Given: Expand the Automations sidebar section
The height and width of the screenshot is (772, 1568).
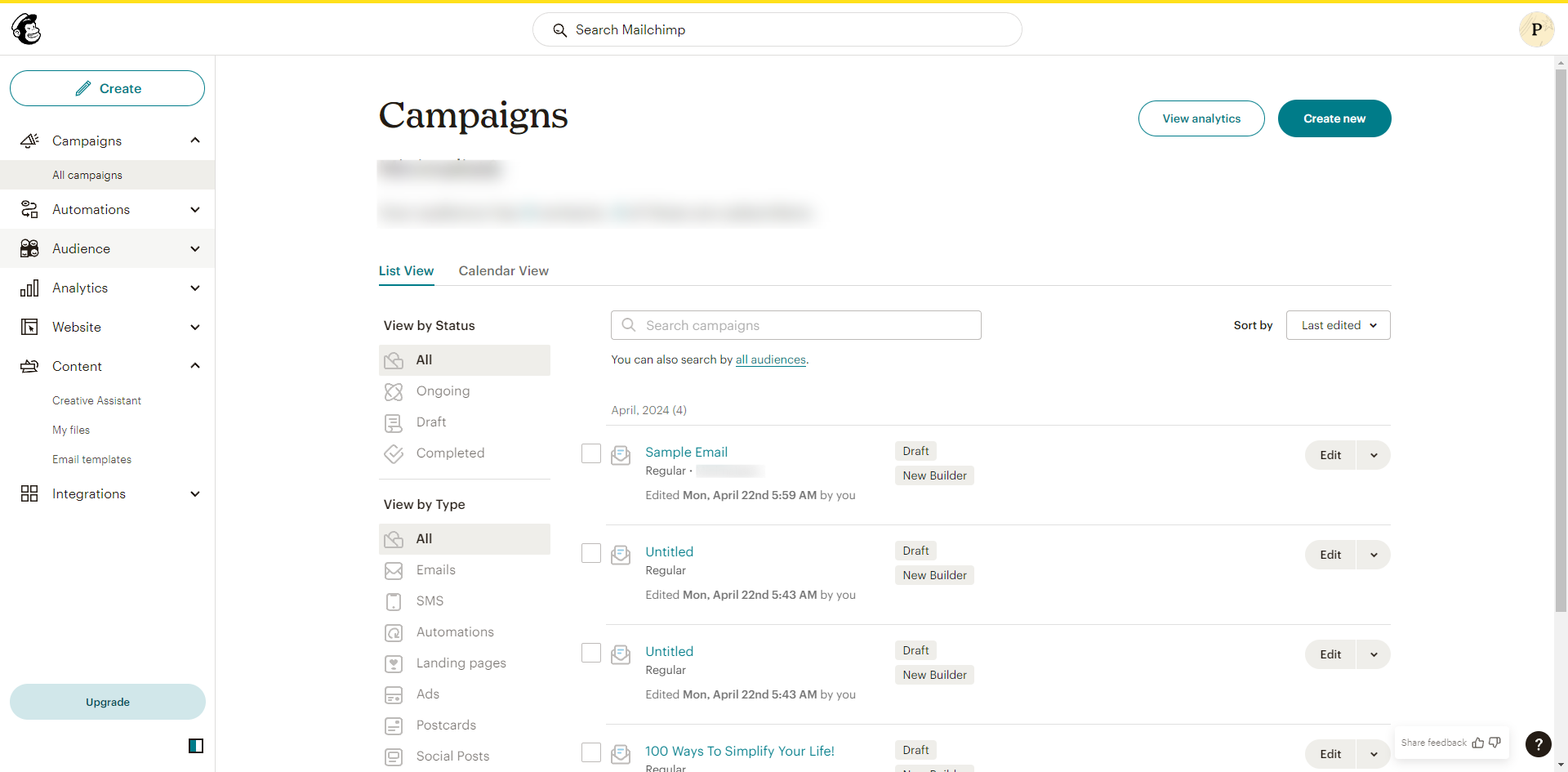Looking at the screenshot, I should tap(195, 210).
